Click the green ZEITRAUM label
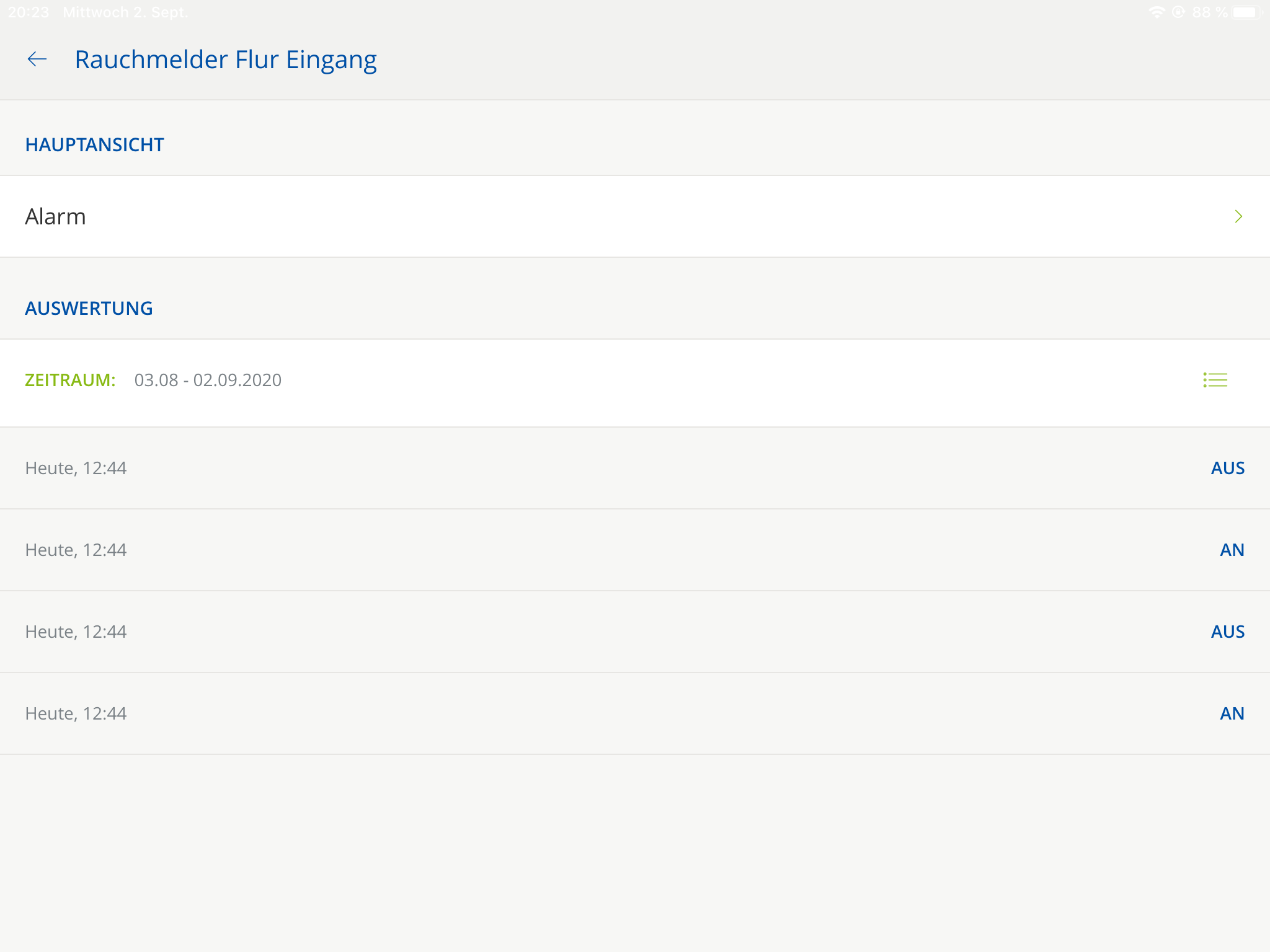Image resolution: width=1270 pixels, height=952 pixels. coord(70,380)
